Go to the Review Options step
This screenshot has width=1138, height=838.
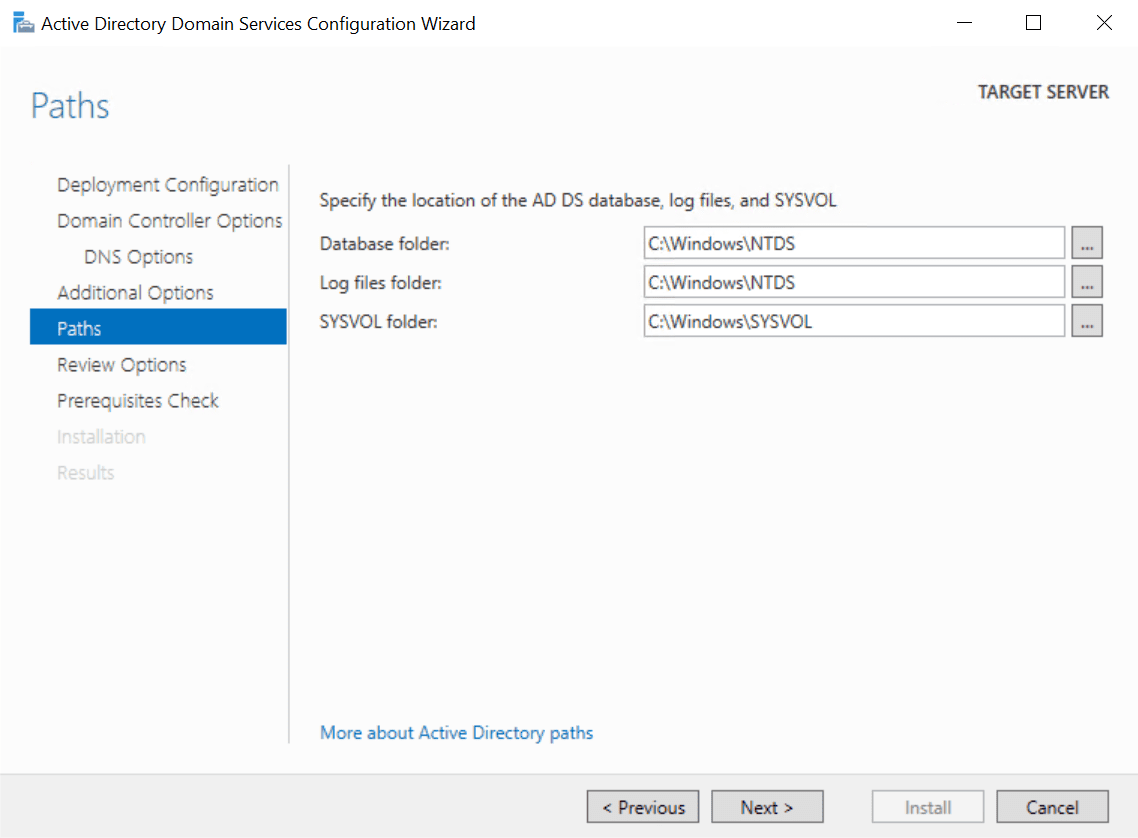(x=121, y=364)
